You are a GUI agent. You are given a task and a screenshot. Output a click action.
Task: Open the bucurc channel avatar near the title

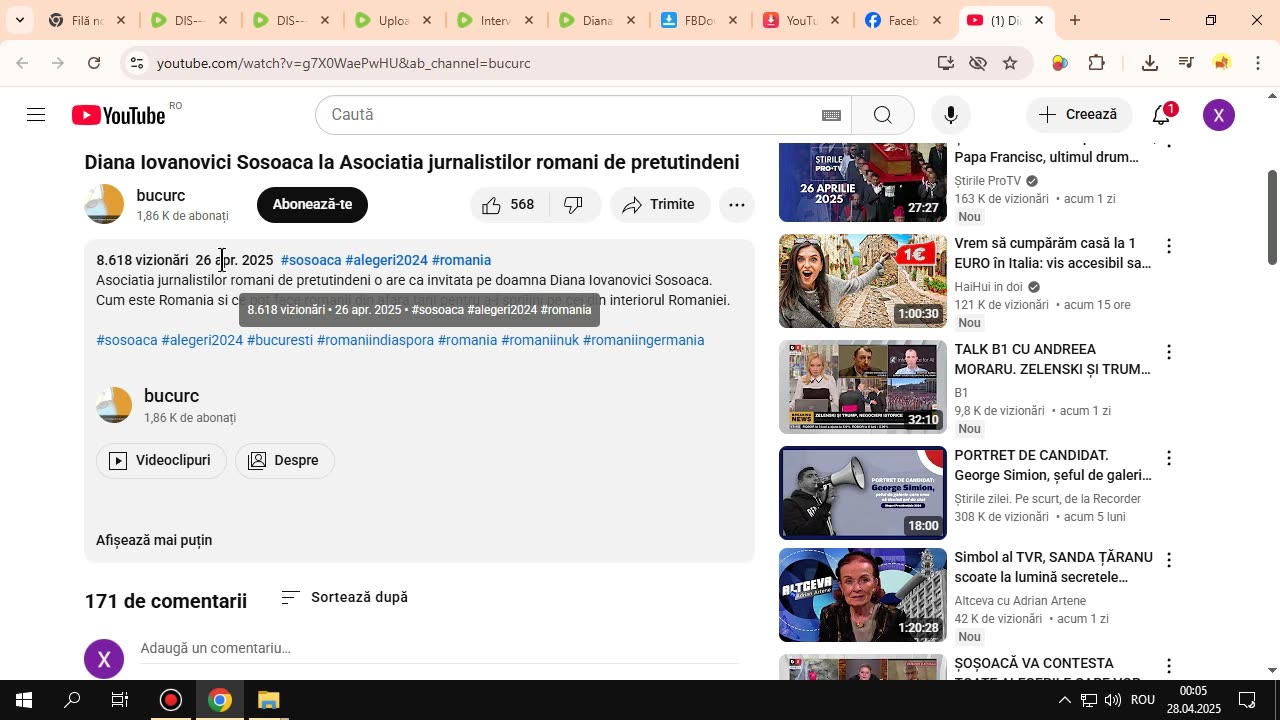[x=104, y=204]
